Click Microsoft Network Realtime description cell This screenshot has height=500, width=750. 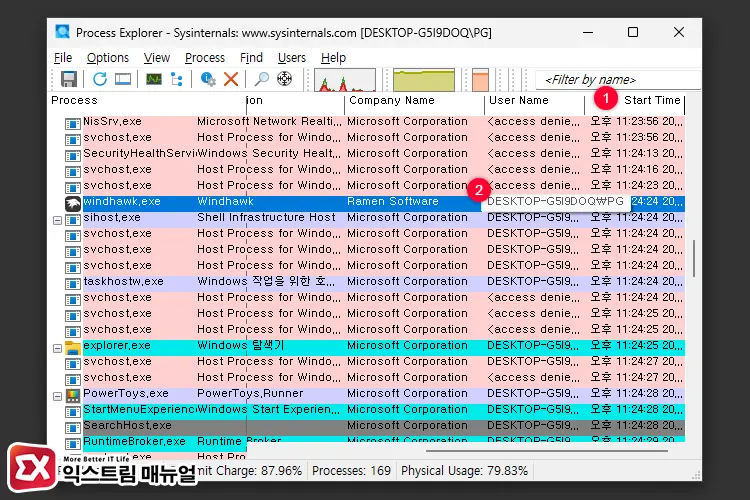[x=269, y=122]
